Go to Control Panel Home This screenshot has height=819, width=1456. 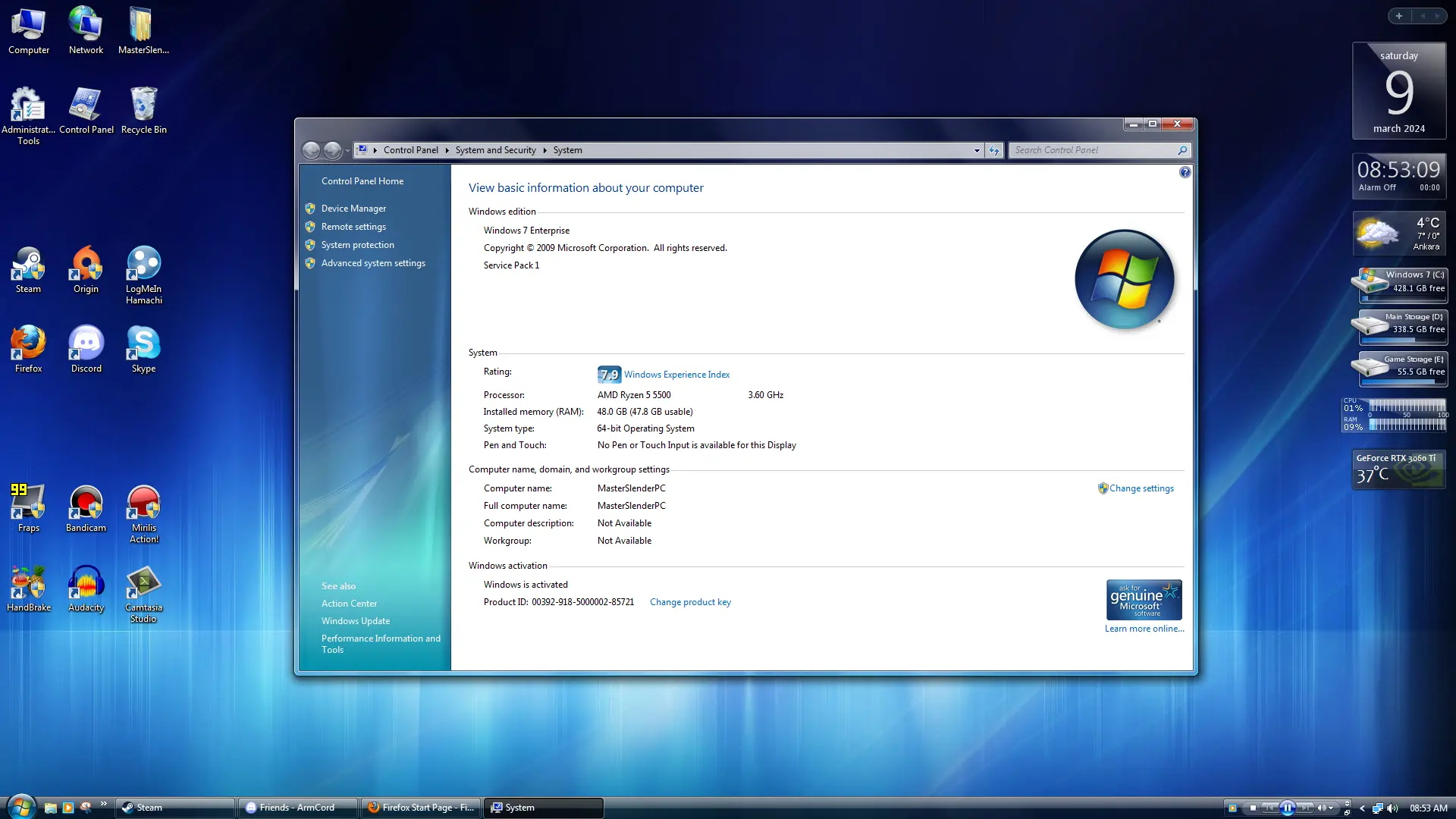click(x=362, y=181)
